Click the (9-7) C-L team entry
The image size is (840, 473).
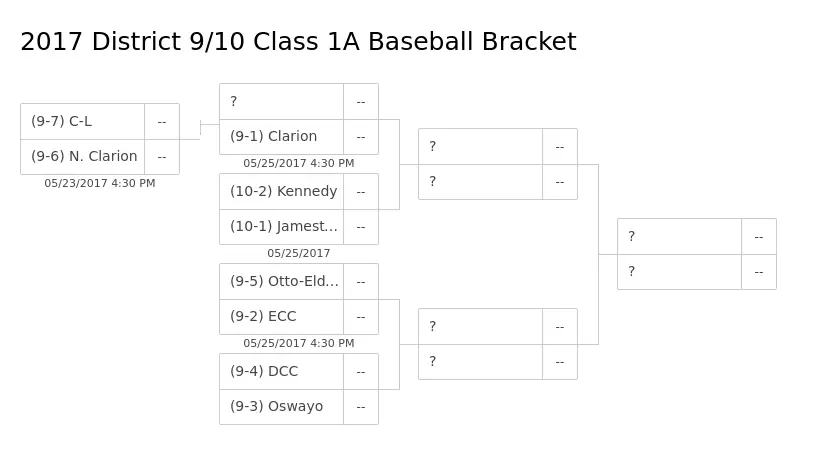pyautogui.click(x=82, y=122)
